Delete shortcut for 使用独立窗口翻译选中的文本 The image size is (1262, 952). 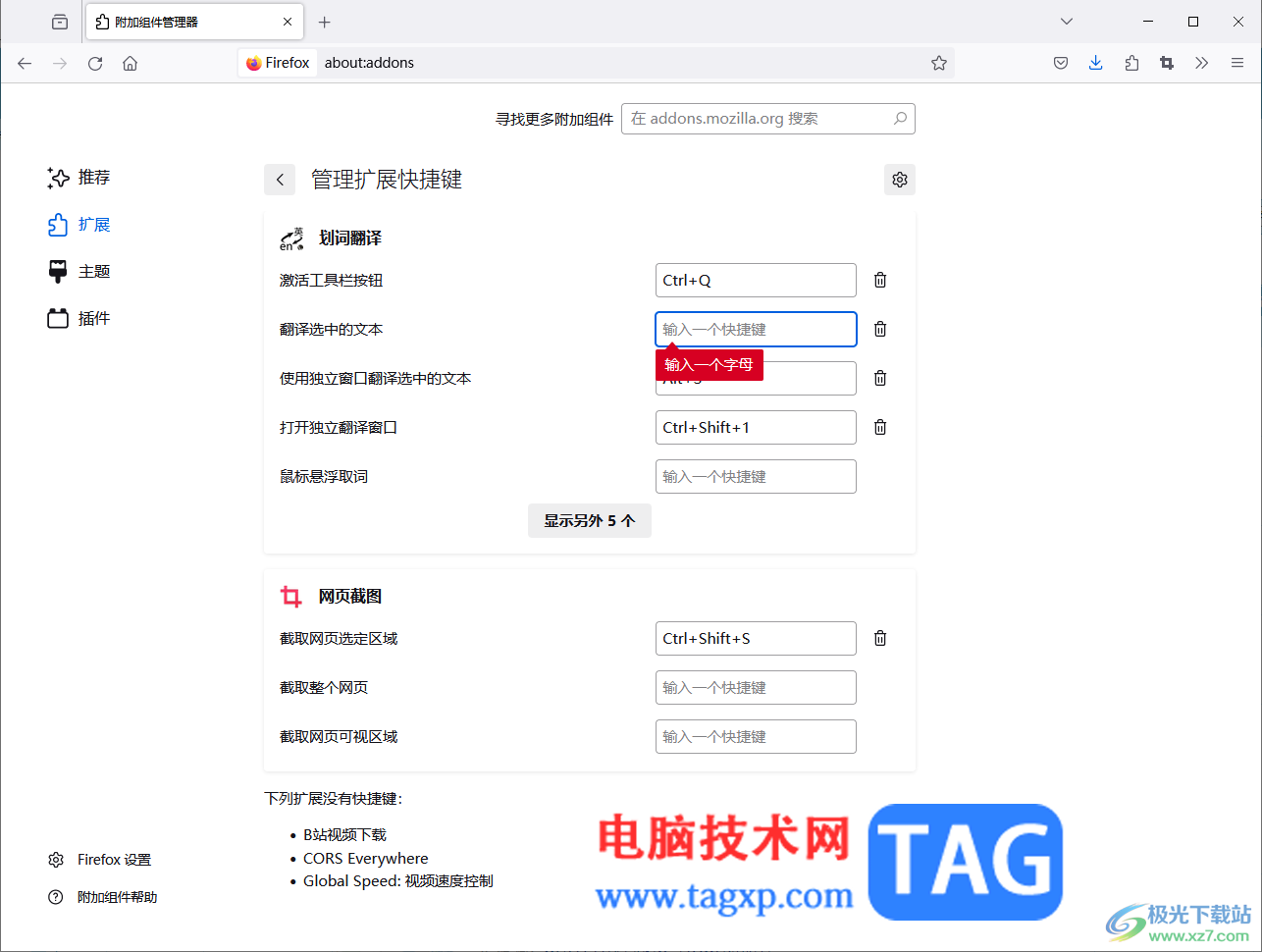880,379
